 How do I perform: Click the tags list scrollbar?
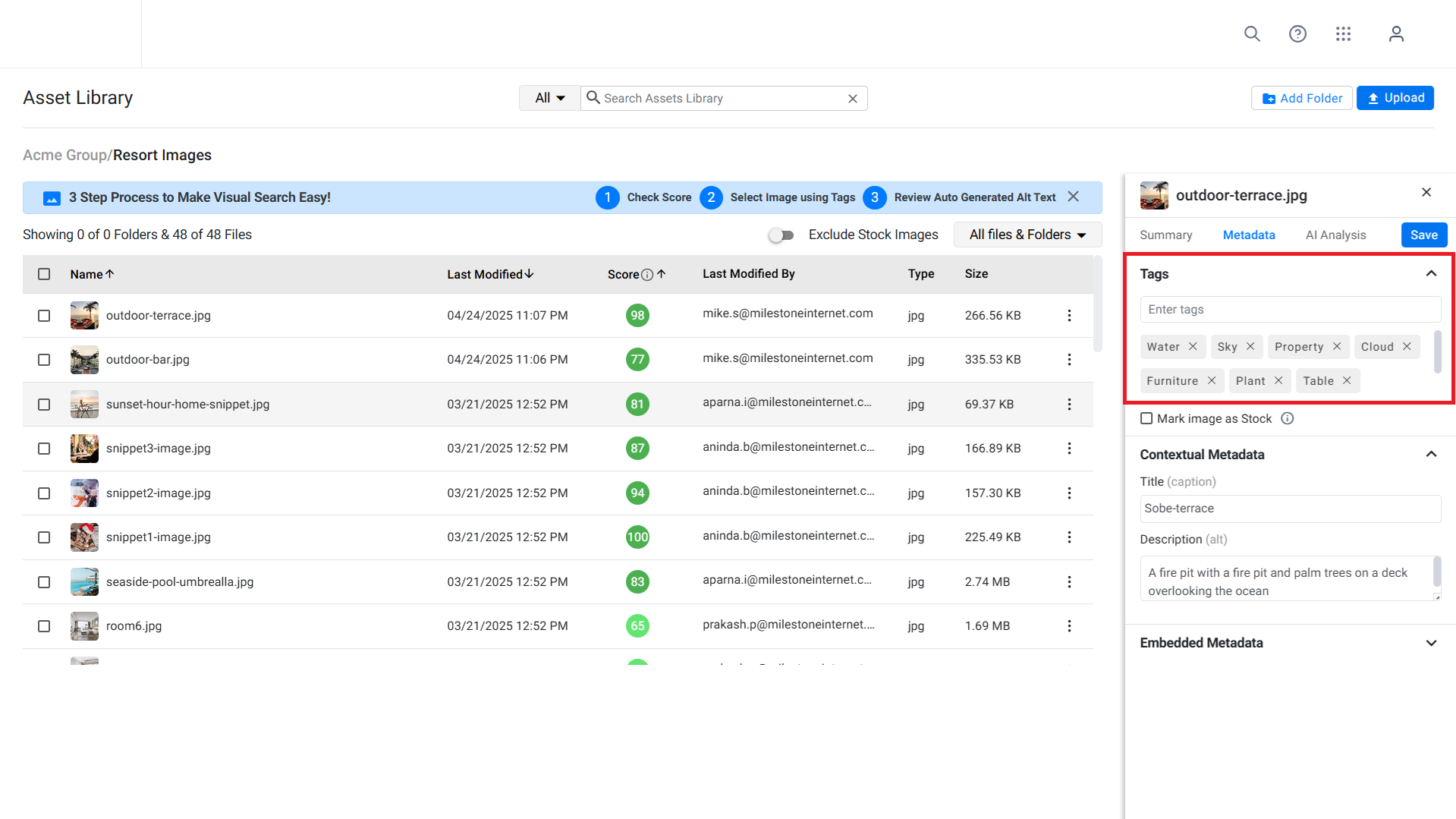click(x=1437, y=351)
